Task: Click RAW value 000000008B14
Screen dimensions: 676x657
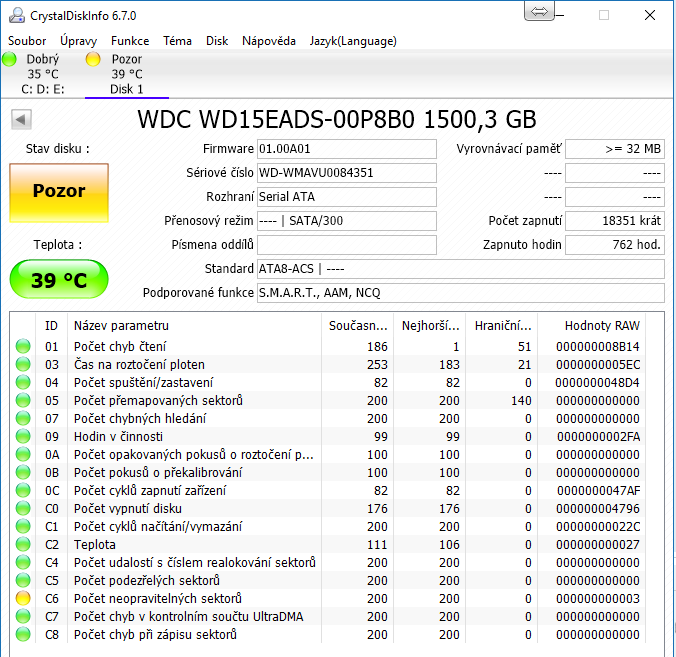Action: click(x=598, y=347)
